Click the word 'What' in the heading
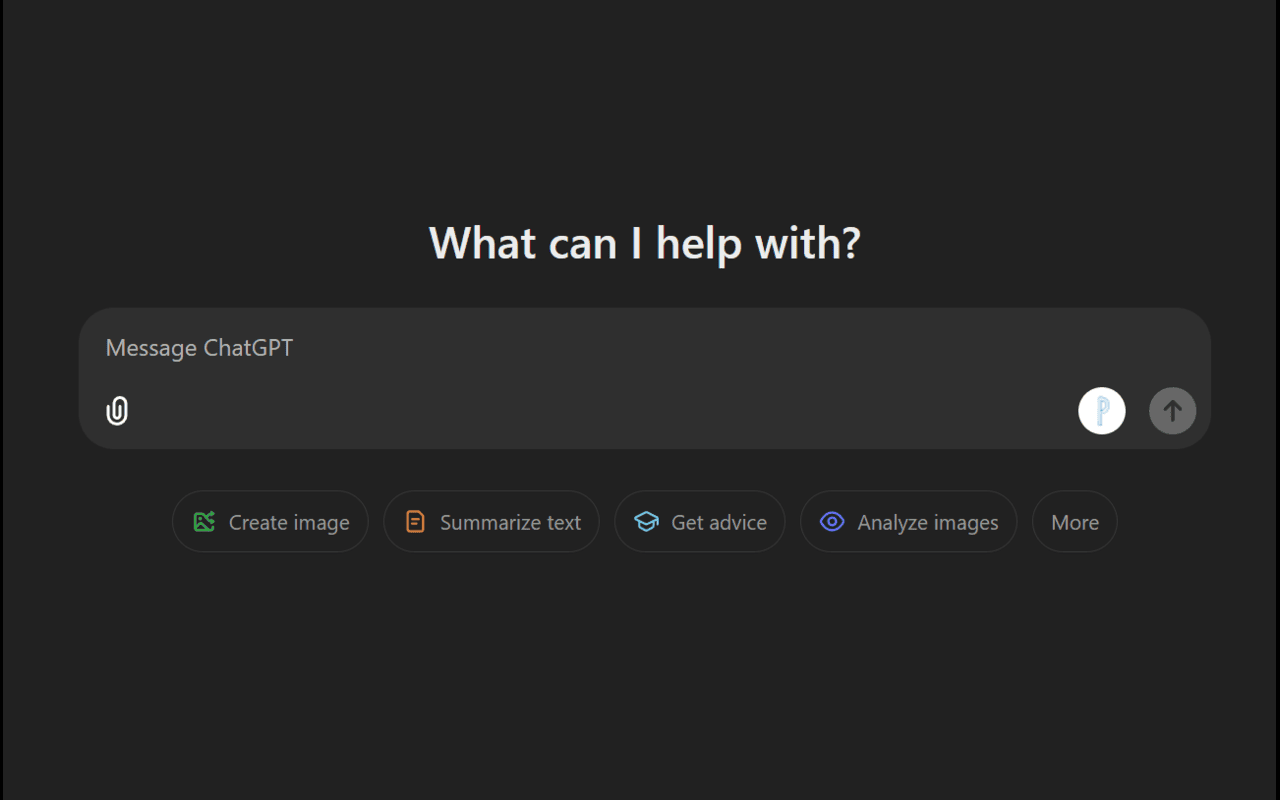 tap(482, 243)
